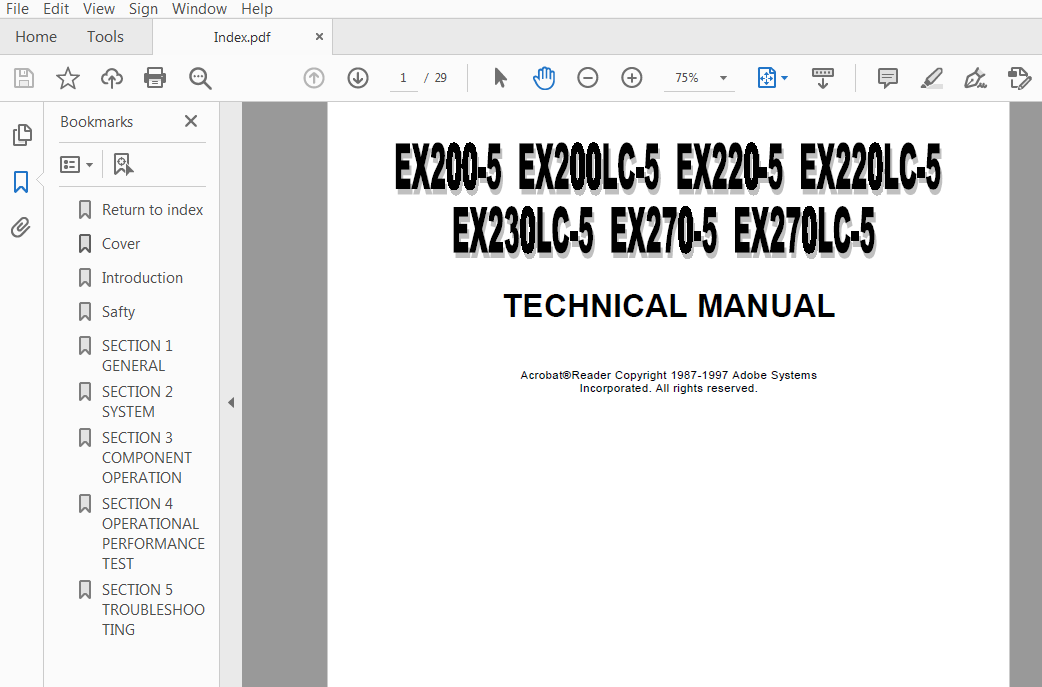Close the Index.pdf tab

(319, 37)
